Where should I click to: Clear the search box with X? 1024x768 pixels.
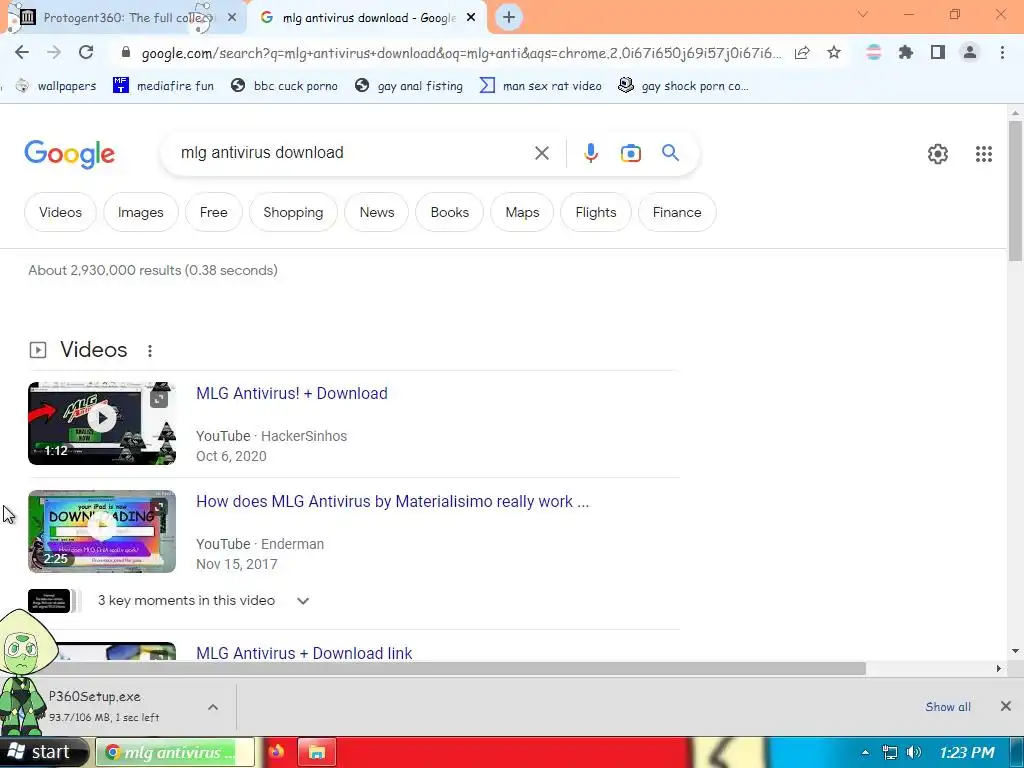coord(541,153)
